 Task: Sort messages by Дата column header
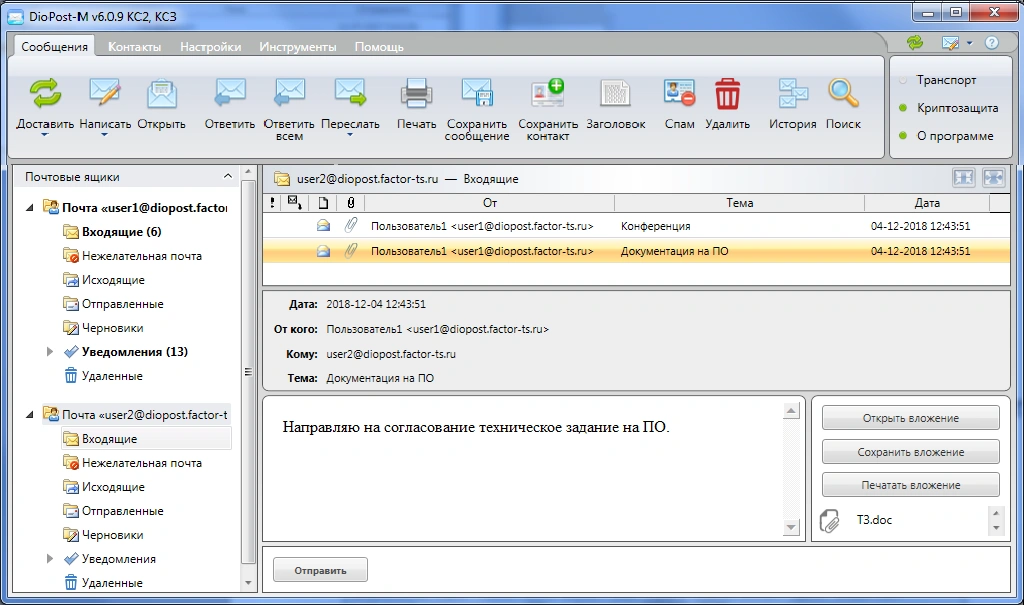tap(927, 203)
